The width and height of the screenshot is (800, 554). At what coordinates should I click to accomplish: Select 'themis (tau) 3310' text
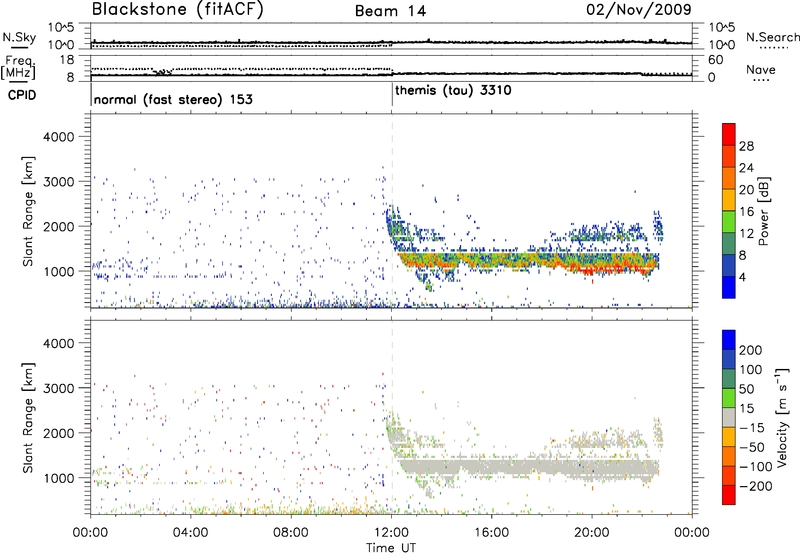(x=453, y=91)
